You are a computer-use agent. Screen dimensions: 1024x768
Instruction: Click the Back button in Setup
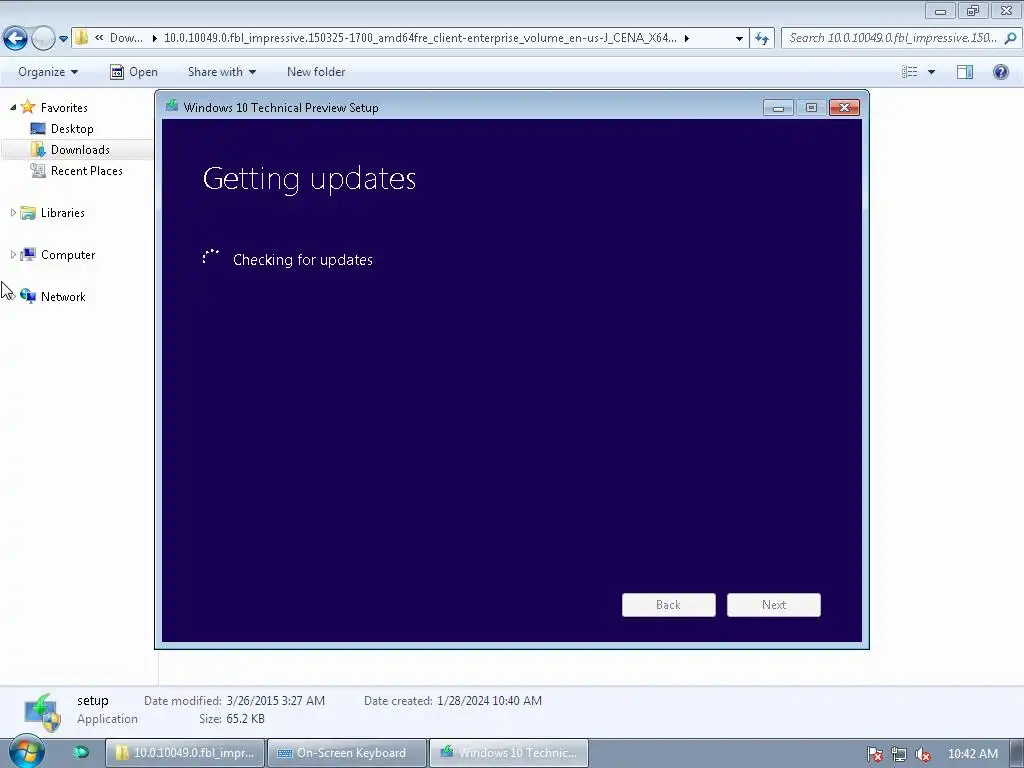tap(669, 605)
